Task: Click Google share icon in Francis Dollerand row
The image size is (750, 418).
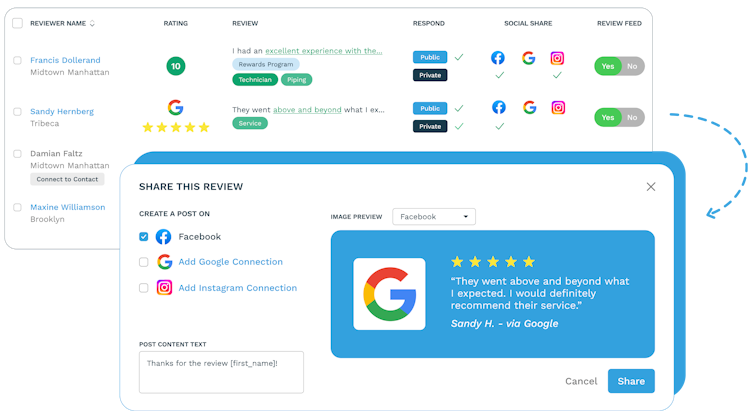Action: coord(528,58)
